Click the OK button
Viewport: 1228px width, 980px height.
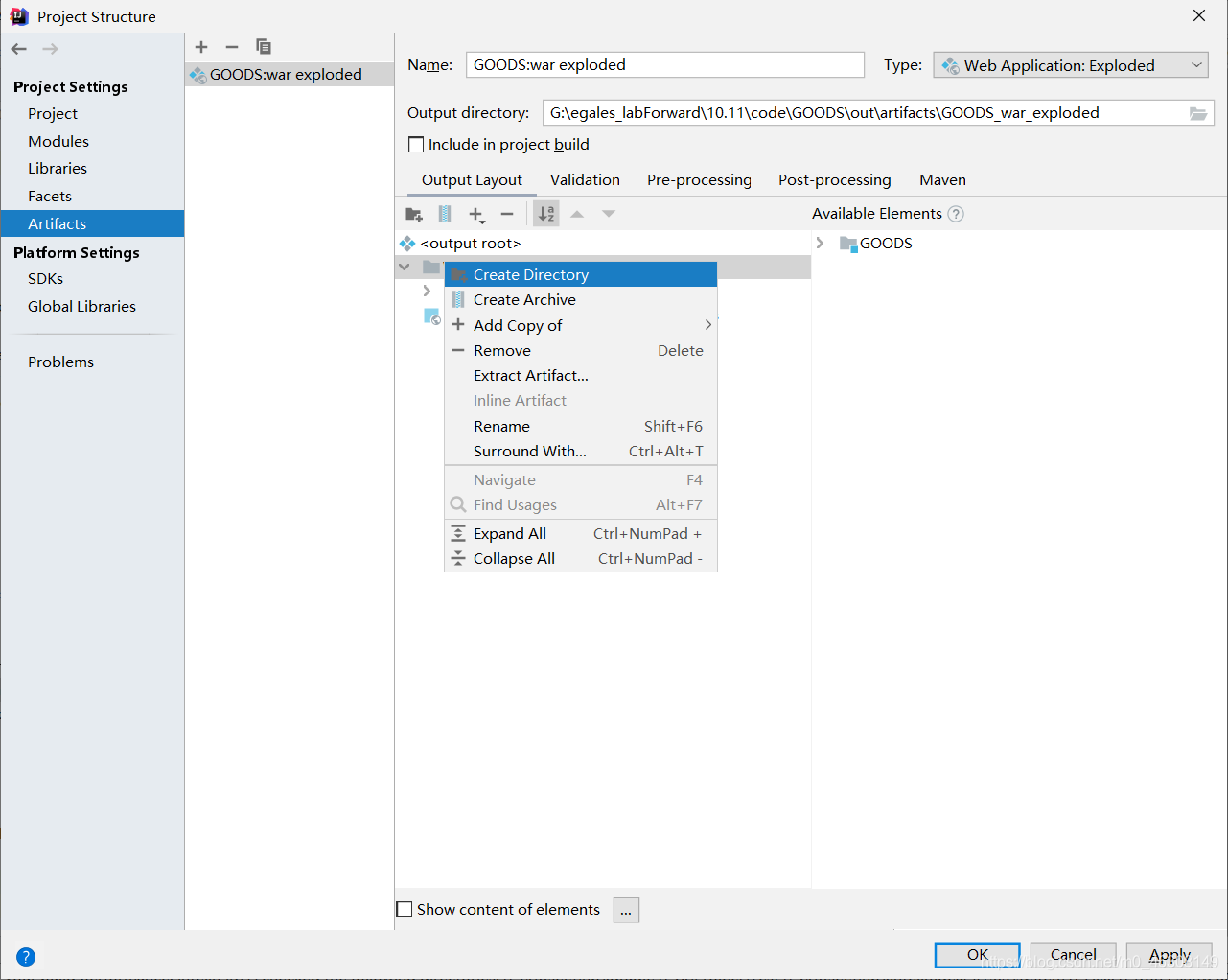click(x=977, y=955)
